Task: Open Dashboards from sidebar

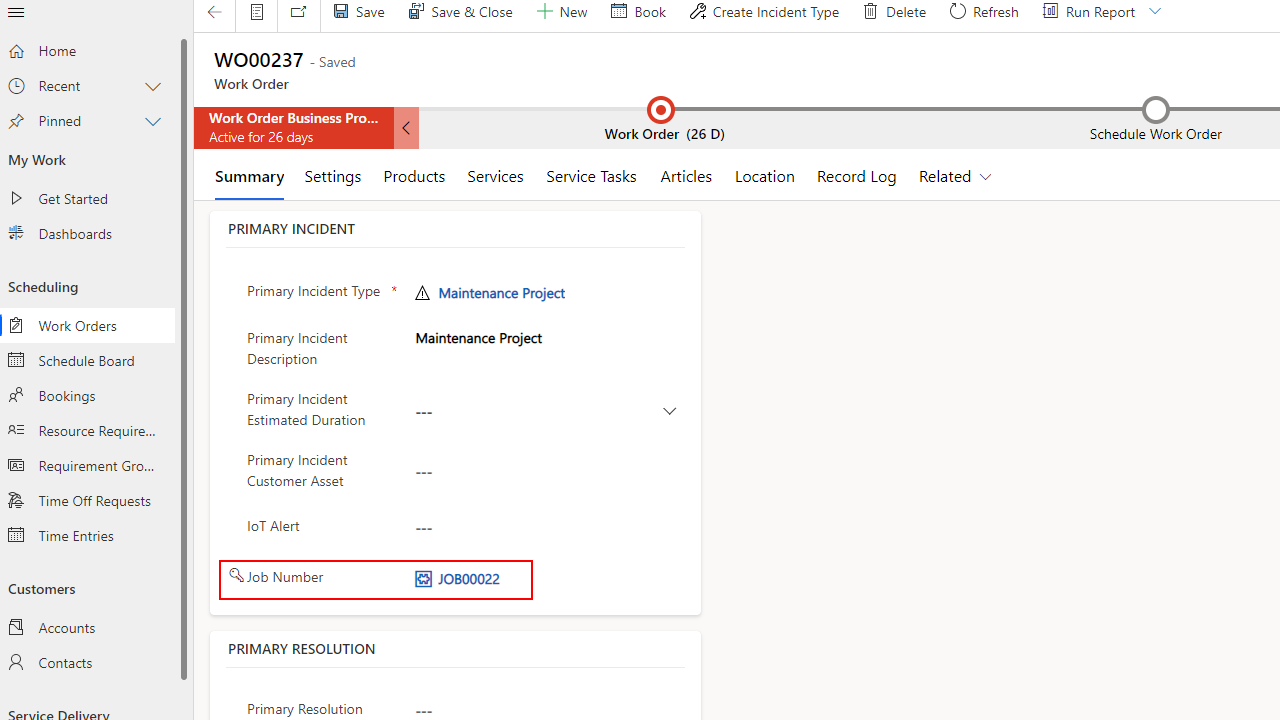Action: 88,234
